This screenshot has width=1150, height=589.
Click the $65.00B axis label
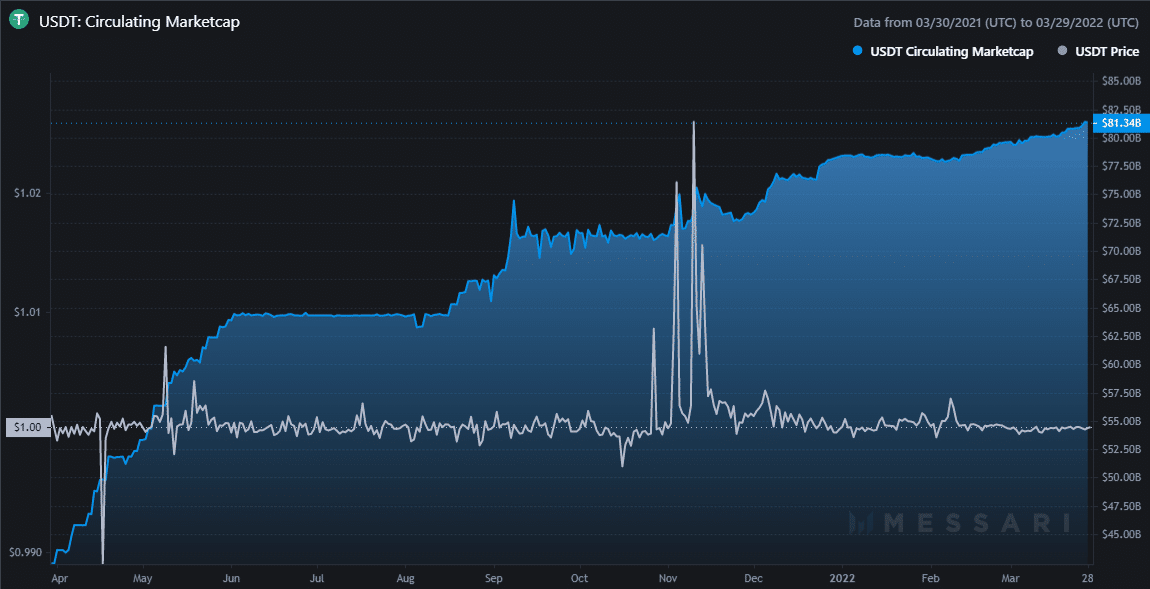[1121, 308]
